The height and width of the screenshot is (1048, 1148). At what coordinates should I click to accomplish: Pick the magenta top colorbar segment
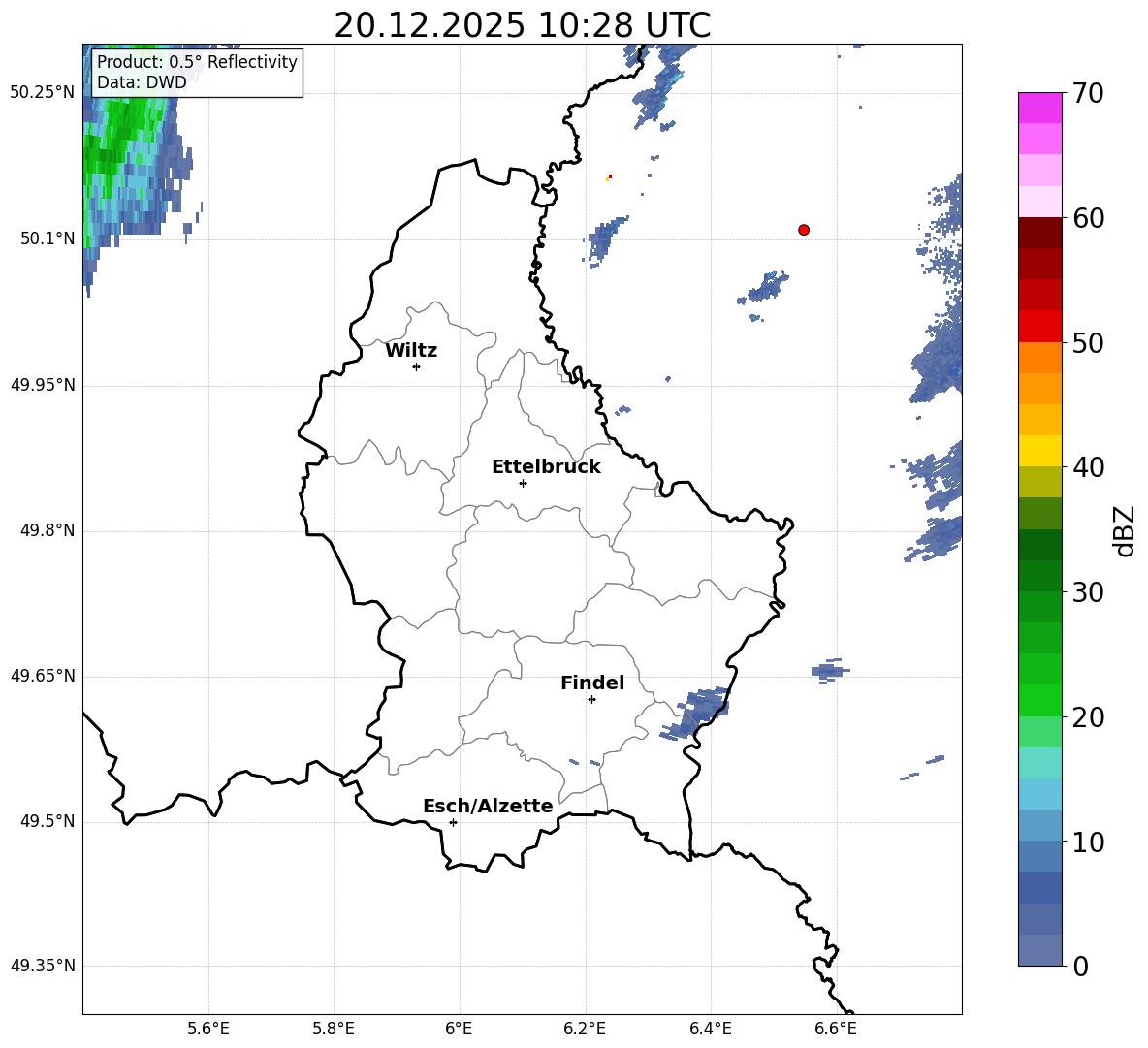pyautogui.click(x=1039, y=109)
